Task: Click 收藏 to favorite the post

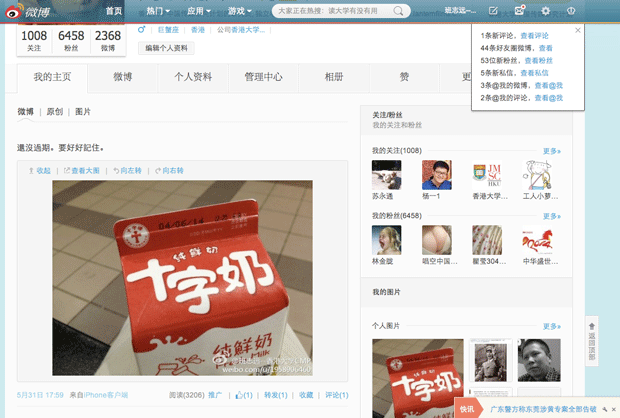Action: [x=306, y=395]
